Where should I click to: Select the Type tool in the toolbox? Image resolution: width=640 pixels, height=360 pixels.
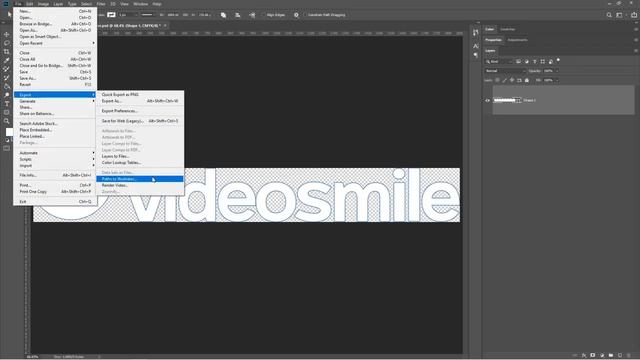click(7, 104)
